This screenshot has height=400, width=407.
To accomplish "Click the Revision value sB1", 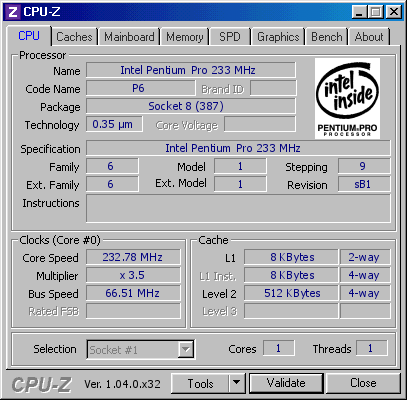I will point(364,184).
